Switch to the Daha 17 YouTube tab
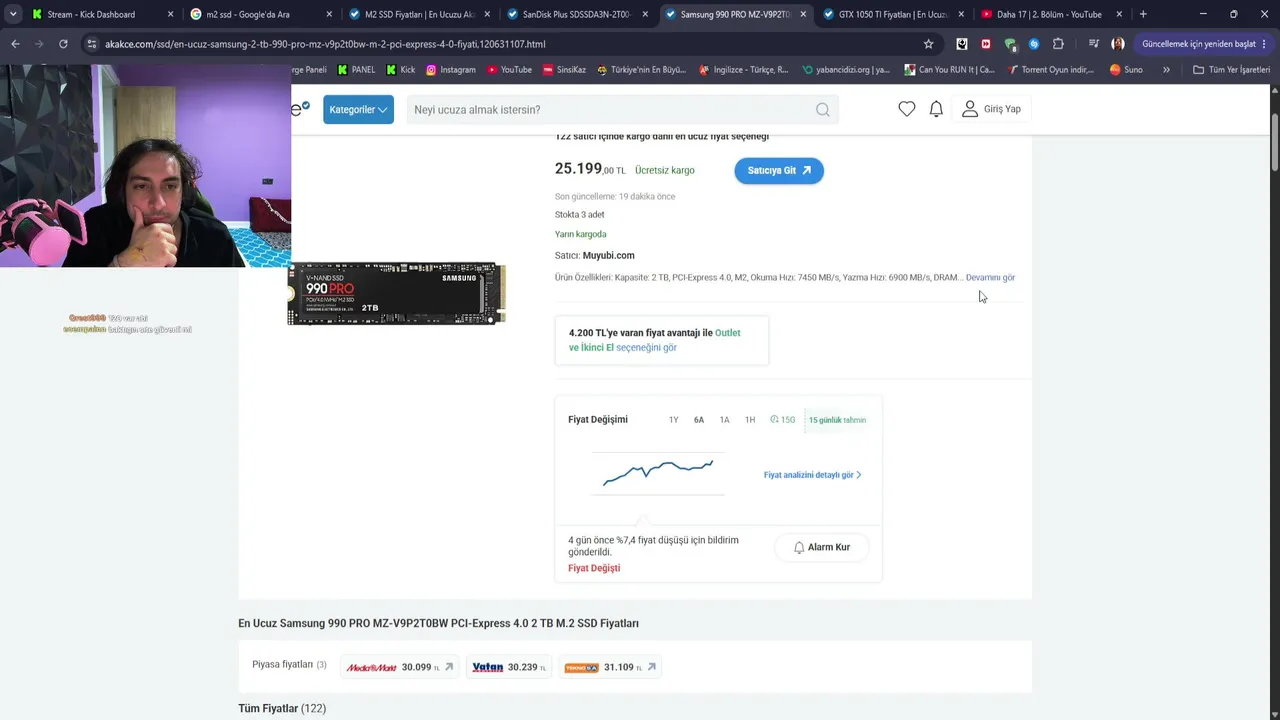Screen dimensions: 1280x720 click(1050, 14)
